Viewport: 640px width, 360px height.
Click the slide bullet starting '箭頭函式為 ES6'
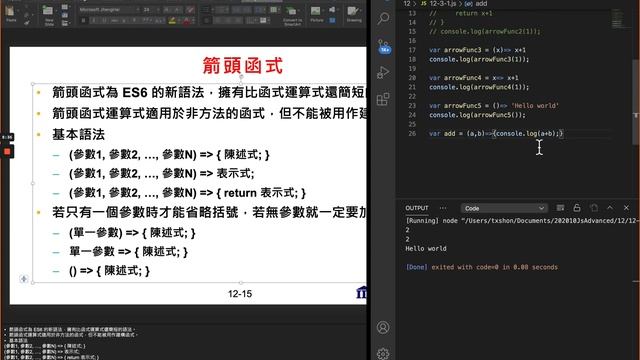(209, 92)
